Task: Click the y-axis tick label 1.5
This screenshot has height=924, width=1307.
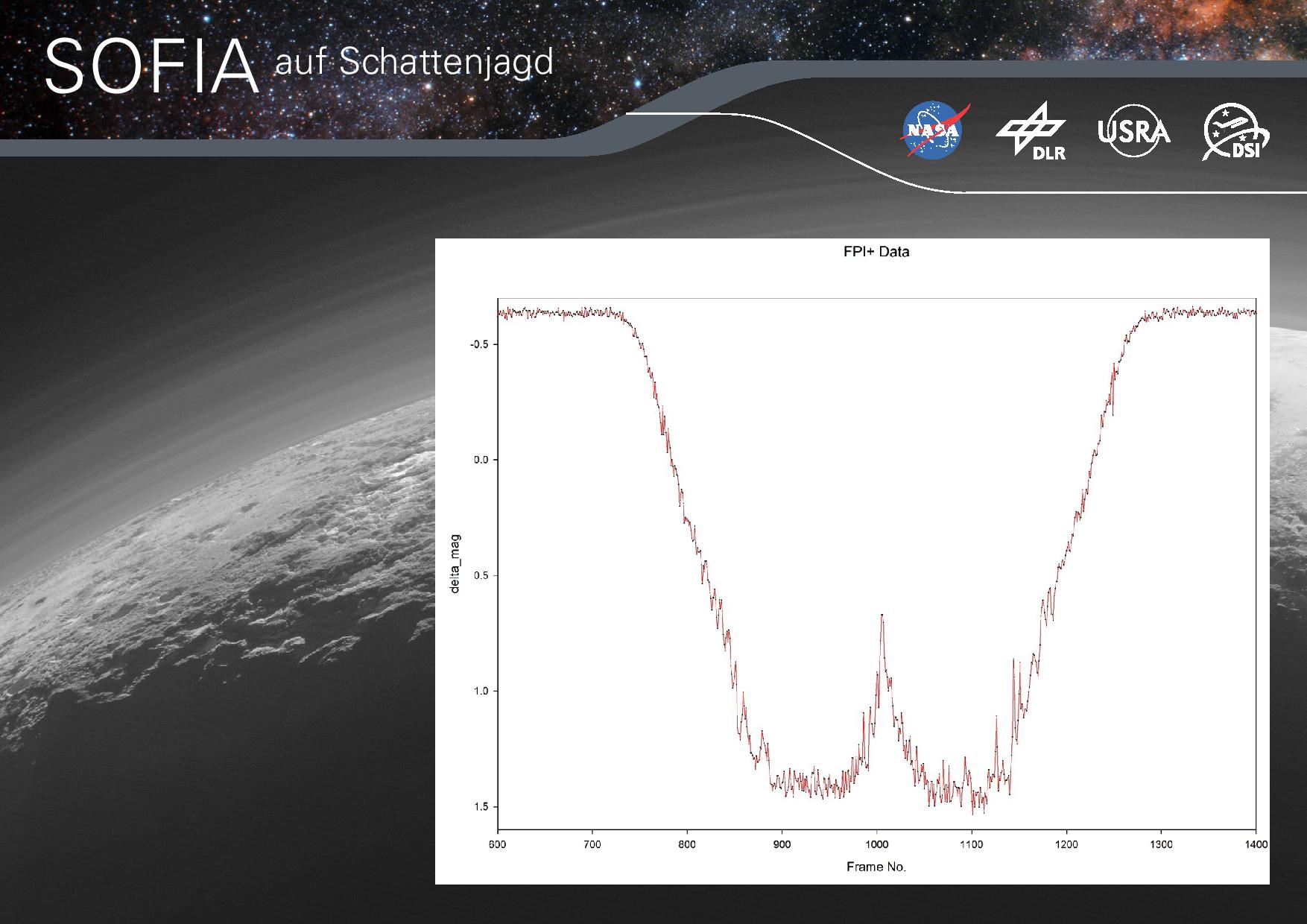Action: (x=481, y=806)
